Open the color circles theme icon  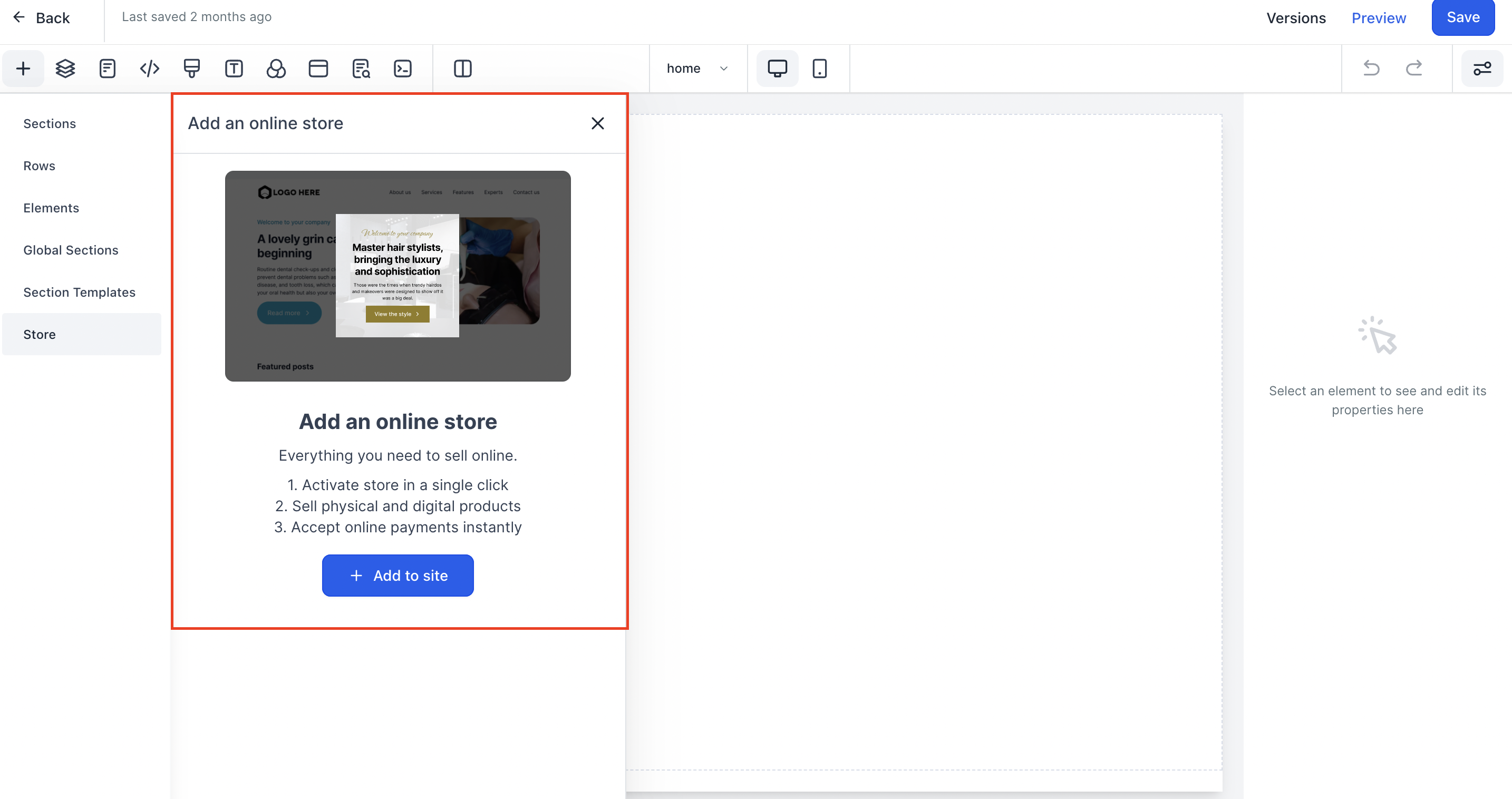(x=276, y=69)
